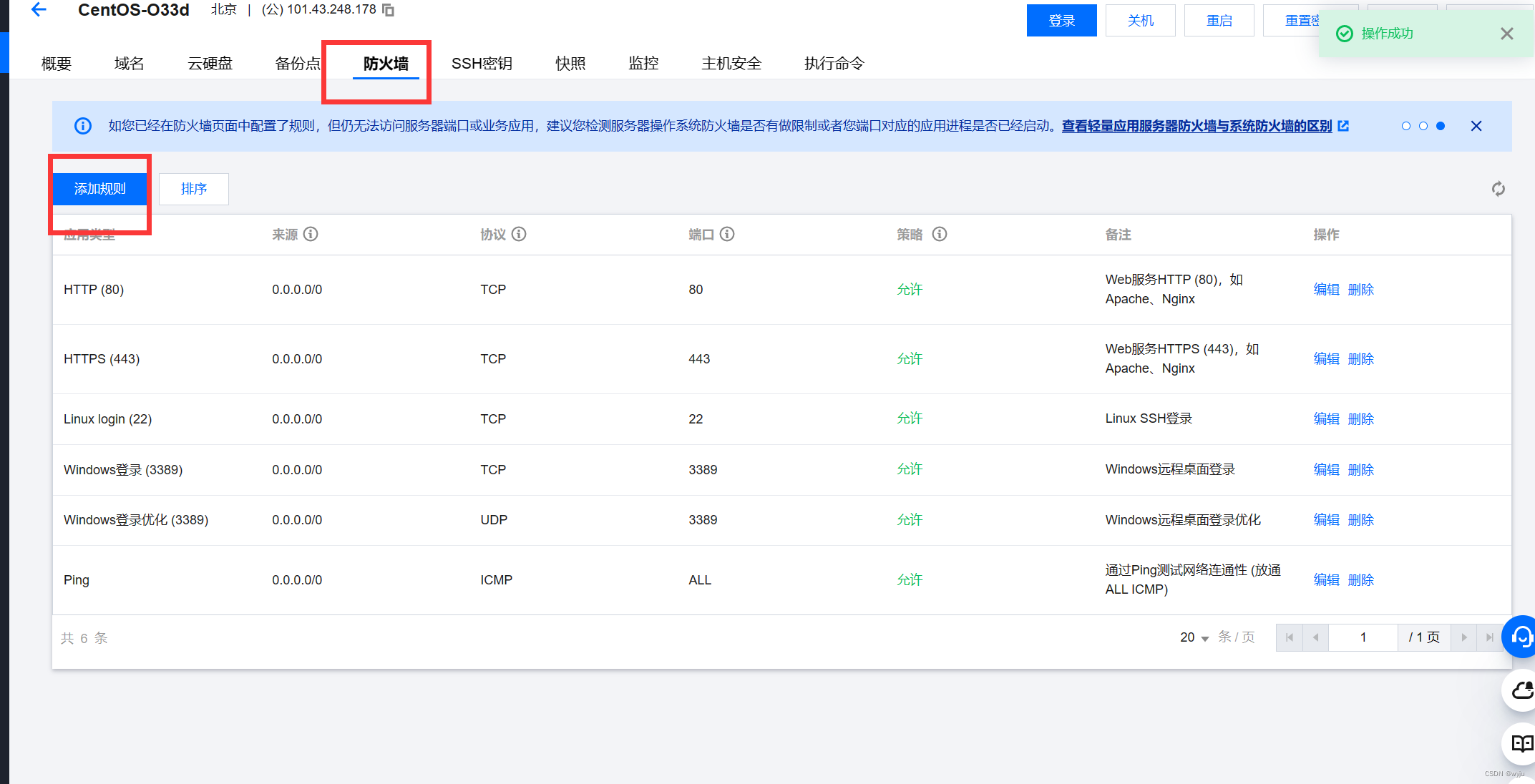Show info tooltip for 来源 column
Image resolution: width=1535 pixels, height=784 pixels.
coord(311,234)
